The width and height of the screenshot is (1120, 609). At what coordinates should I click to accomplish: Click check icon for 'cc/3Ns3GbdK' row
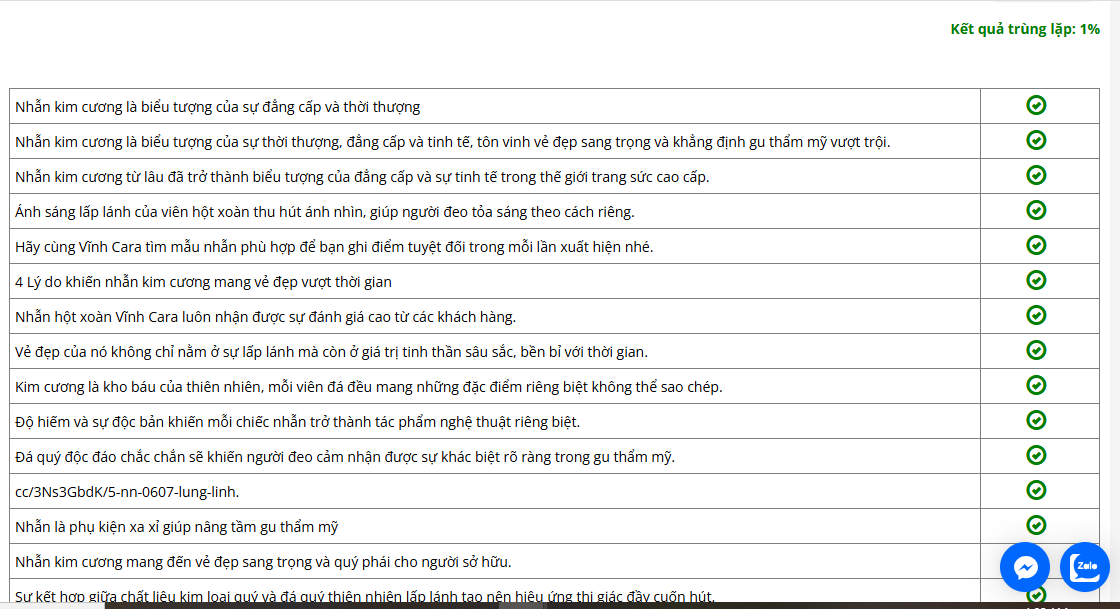(x=1036, y=490)
